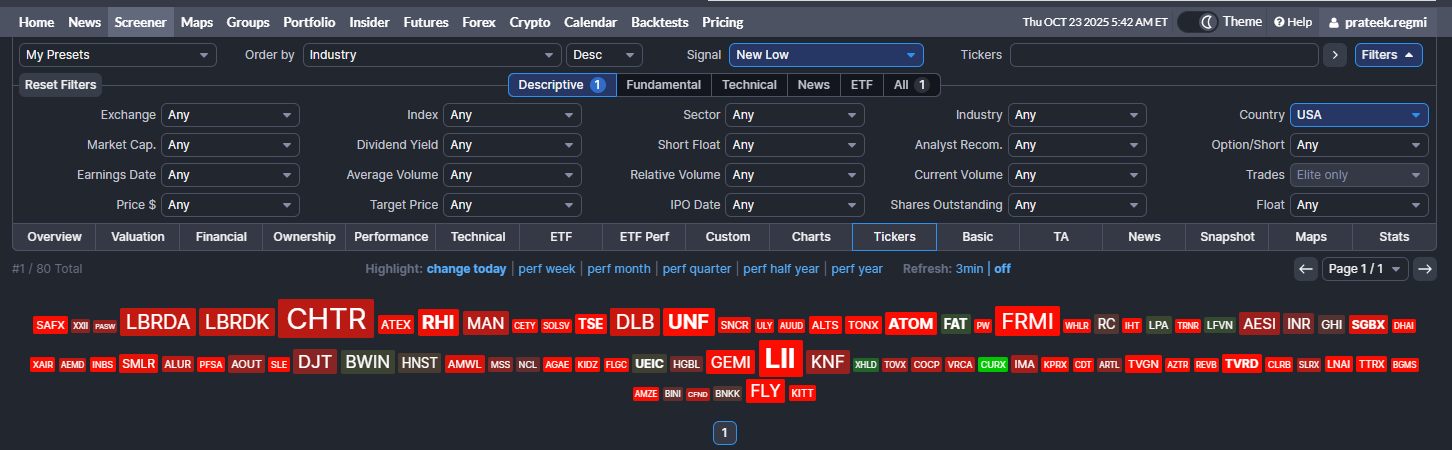This screenshot has height=450, width=1452.
Task: Toggle the dark/light Theme switch
Action: click(x=1198, y=22)
